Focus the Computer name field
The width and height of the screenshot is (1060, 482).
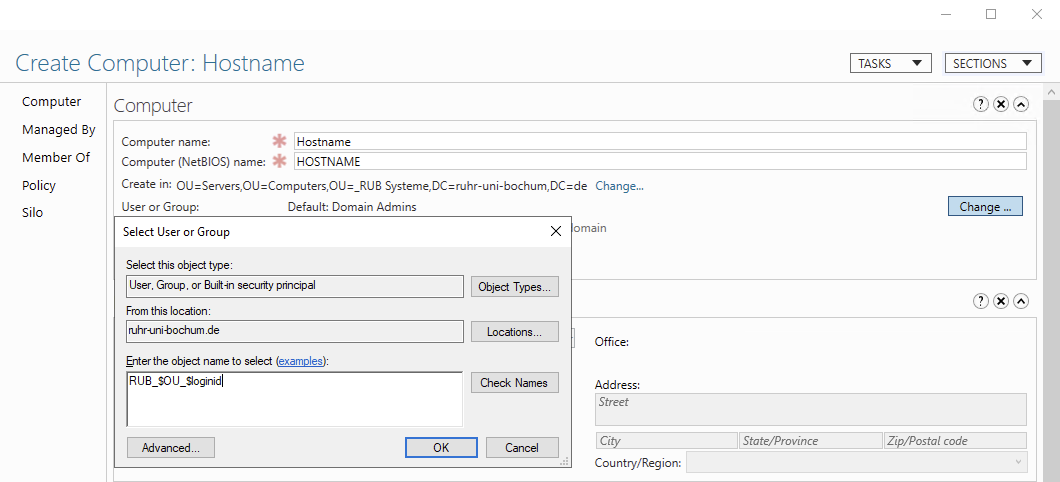pos(660,141)
